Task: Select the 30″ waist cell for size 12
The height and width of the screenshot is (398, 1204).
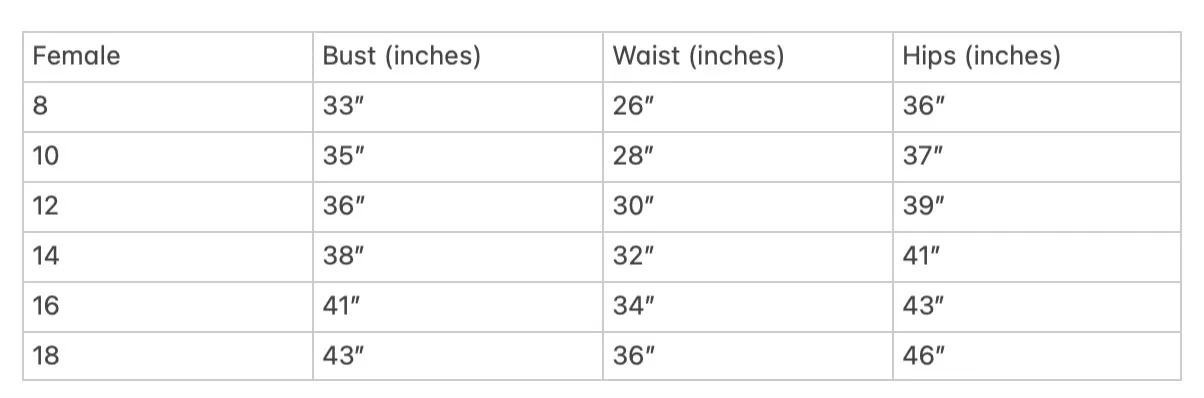Action: [748, 207]
